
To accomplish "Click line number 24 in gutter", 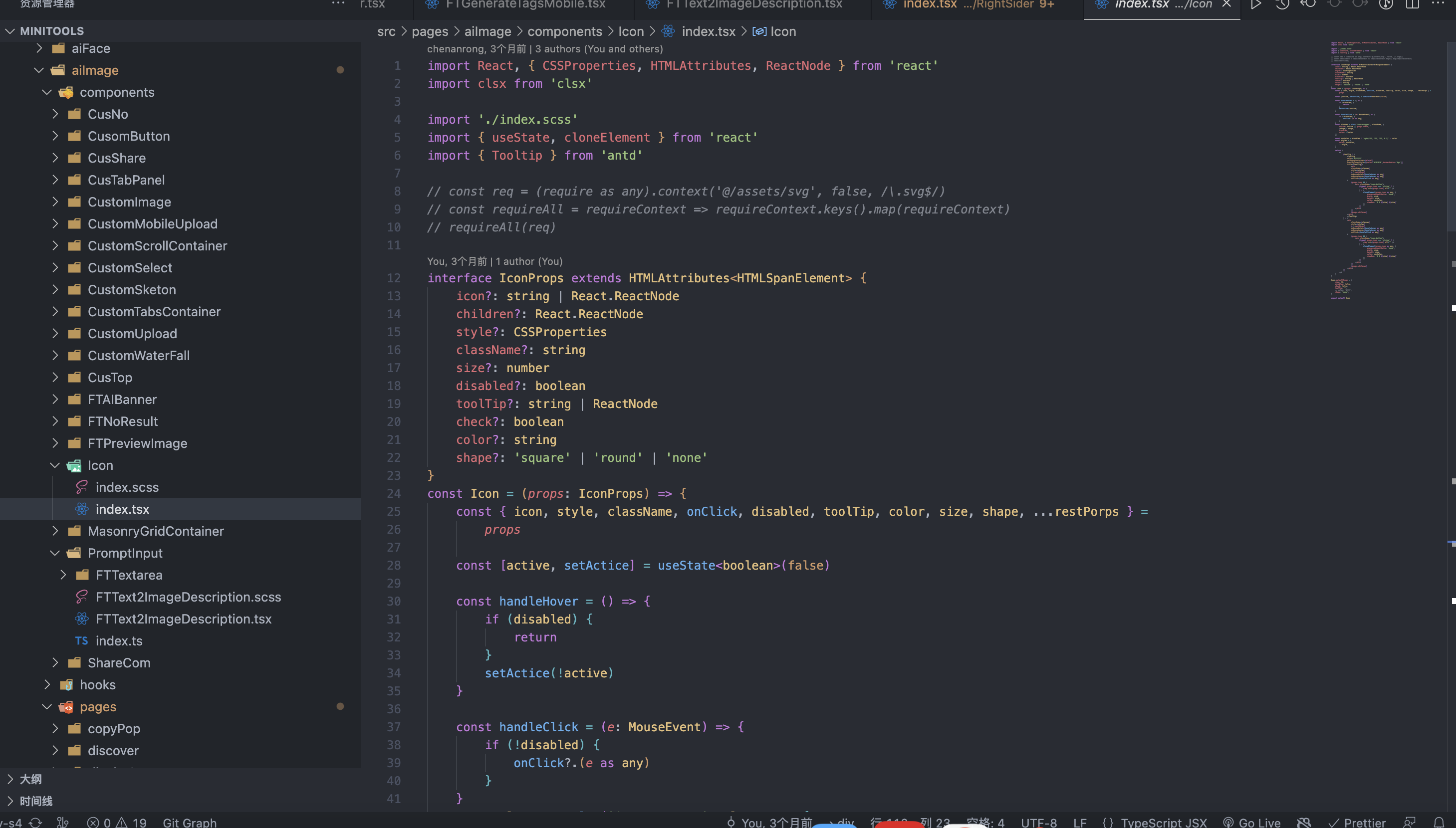I will pos(394,494).
